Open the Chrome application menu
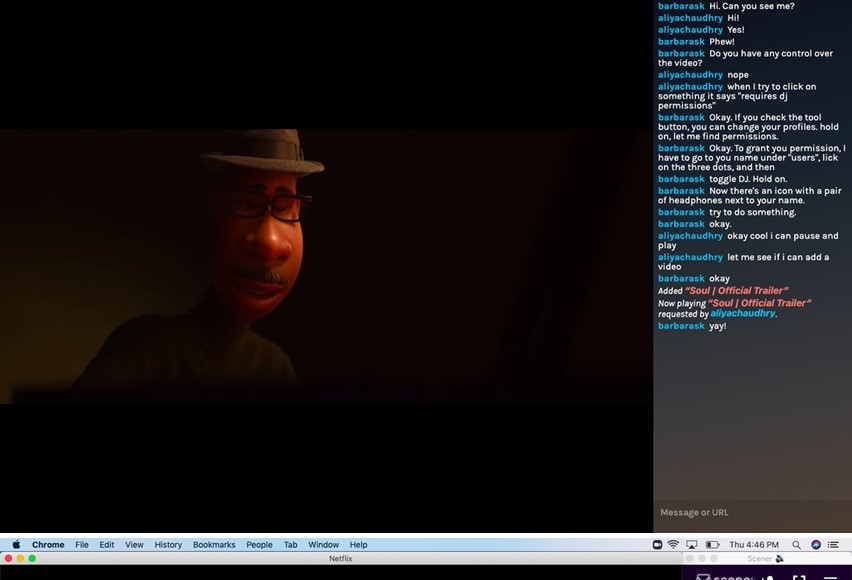Viewport: 852px width, 580px height. click(x=48, y=544)
